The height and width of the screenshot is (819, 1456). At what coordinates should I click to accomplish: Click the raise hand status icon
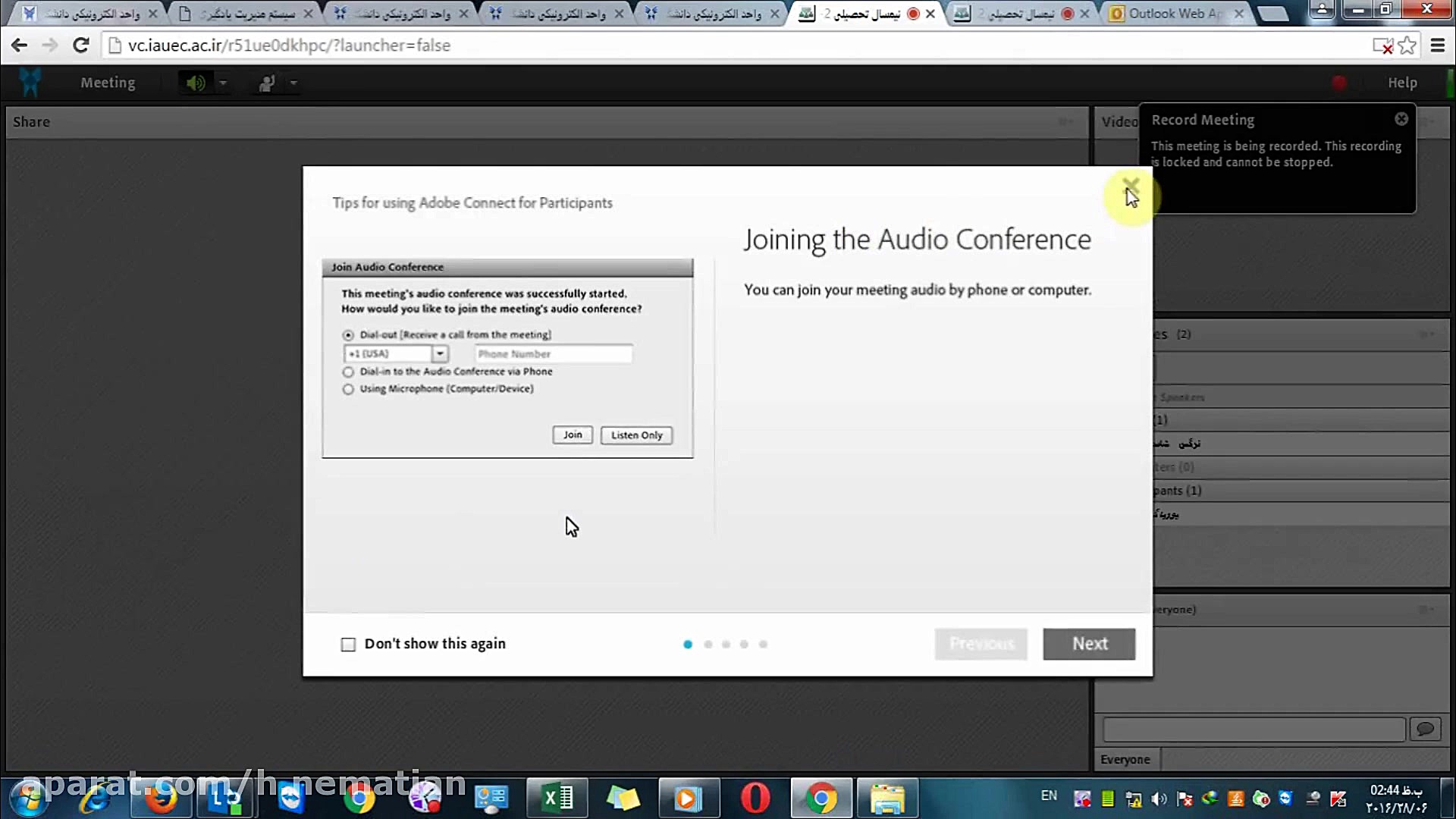[x=267, y=83]
